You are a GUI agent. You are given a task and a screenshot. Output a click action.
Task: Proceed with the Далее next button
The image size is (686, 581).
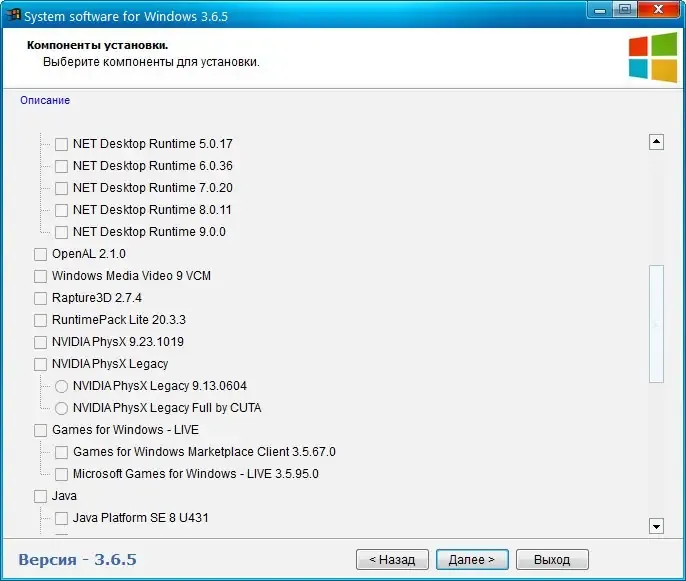(x=472, y=560)
